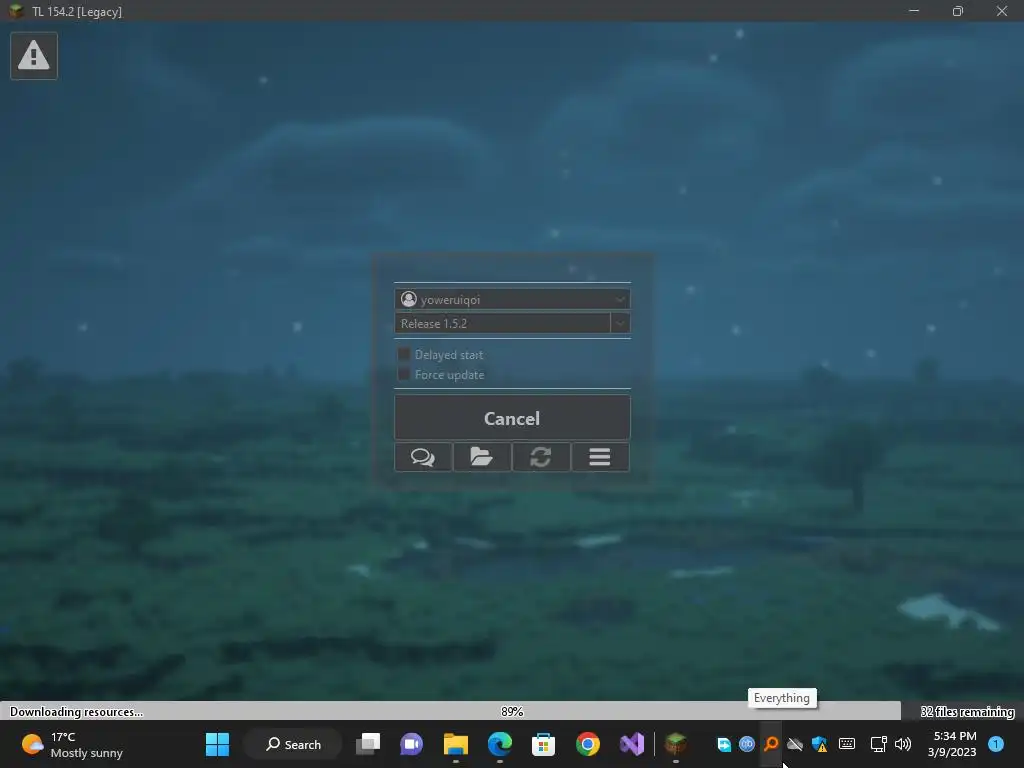
Task: Open Visual Studio from the taskbar
Action: point(632,744)
